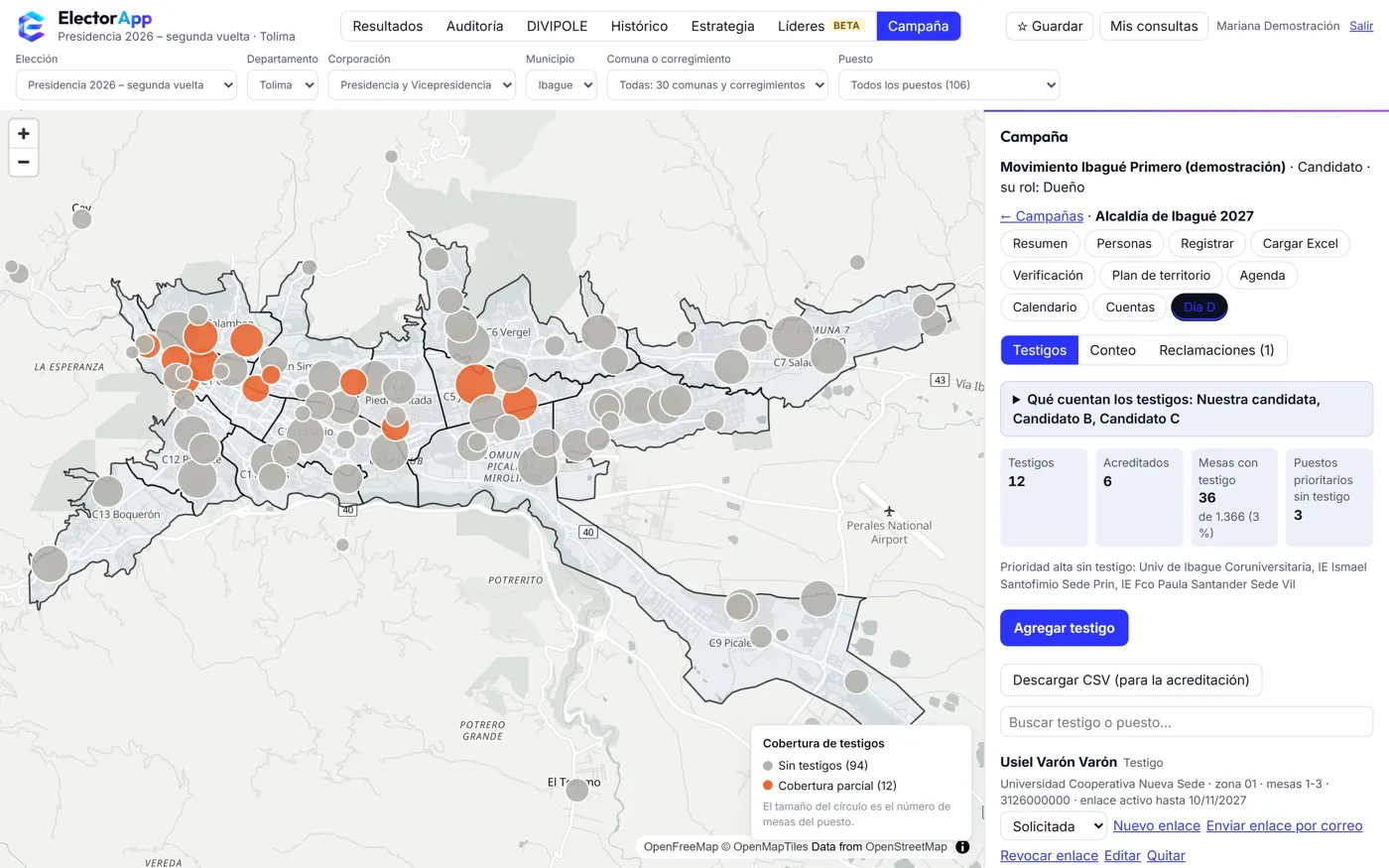Screen dimensions: 1389x868
Task: Open the Puesto dropdown
Action: (948, 85)
